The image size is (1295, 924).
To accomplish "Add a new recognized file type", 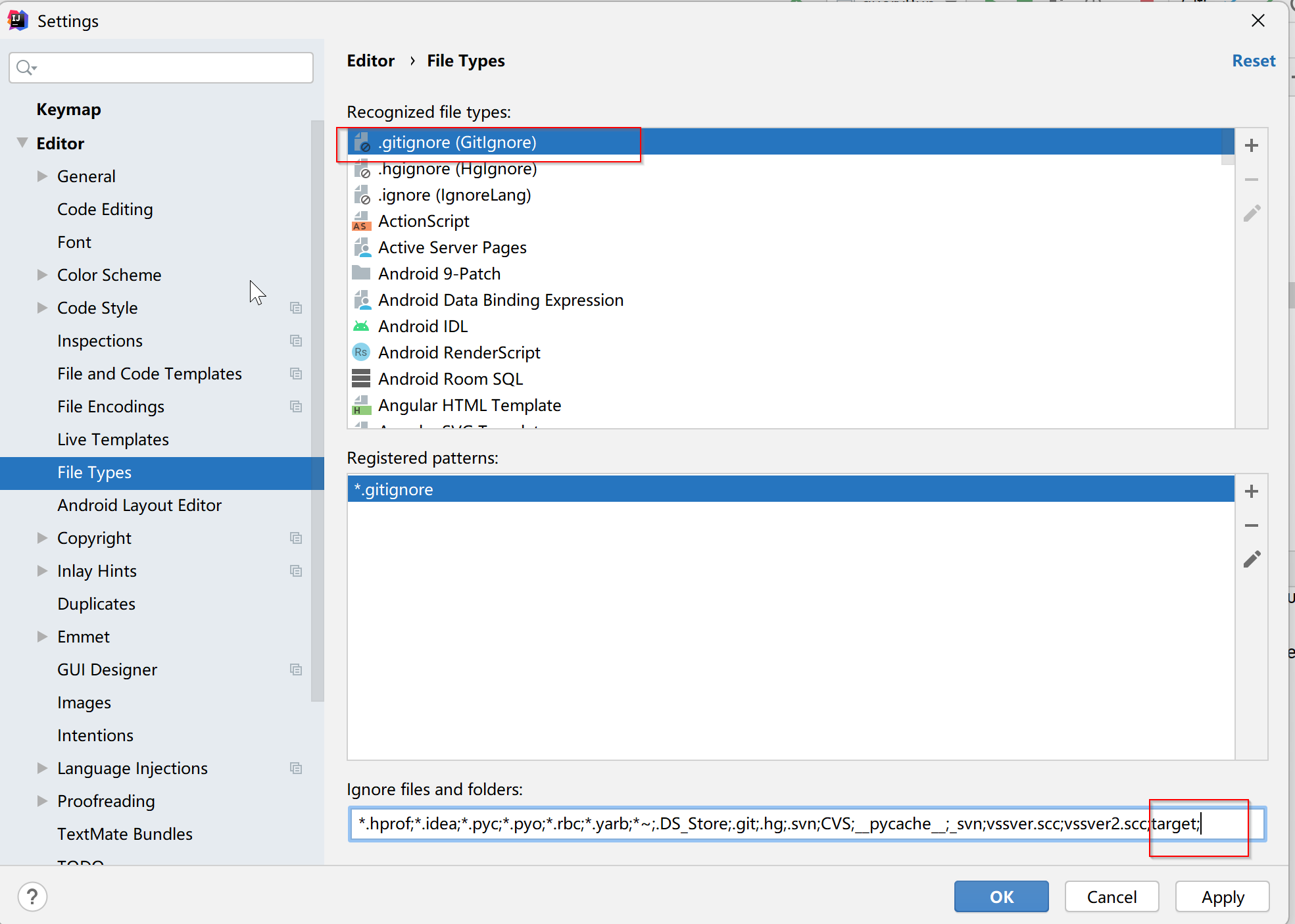I will point(1252,145).
